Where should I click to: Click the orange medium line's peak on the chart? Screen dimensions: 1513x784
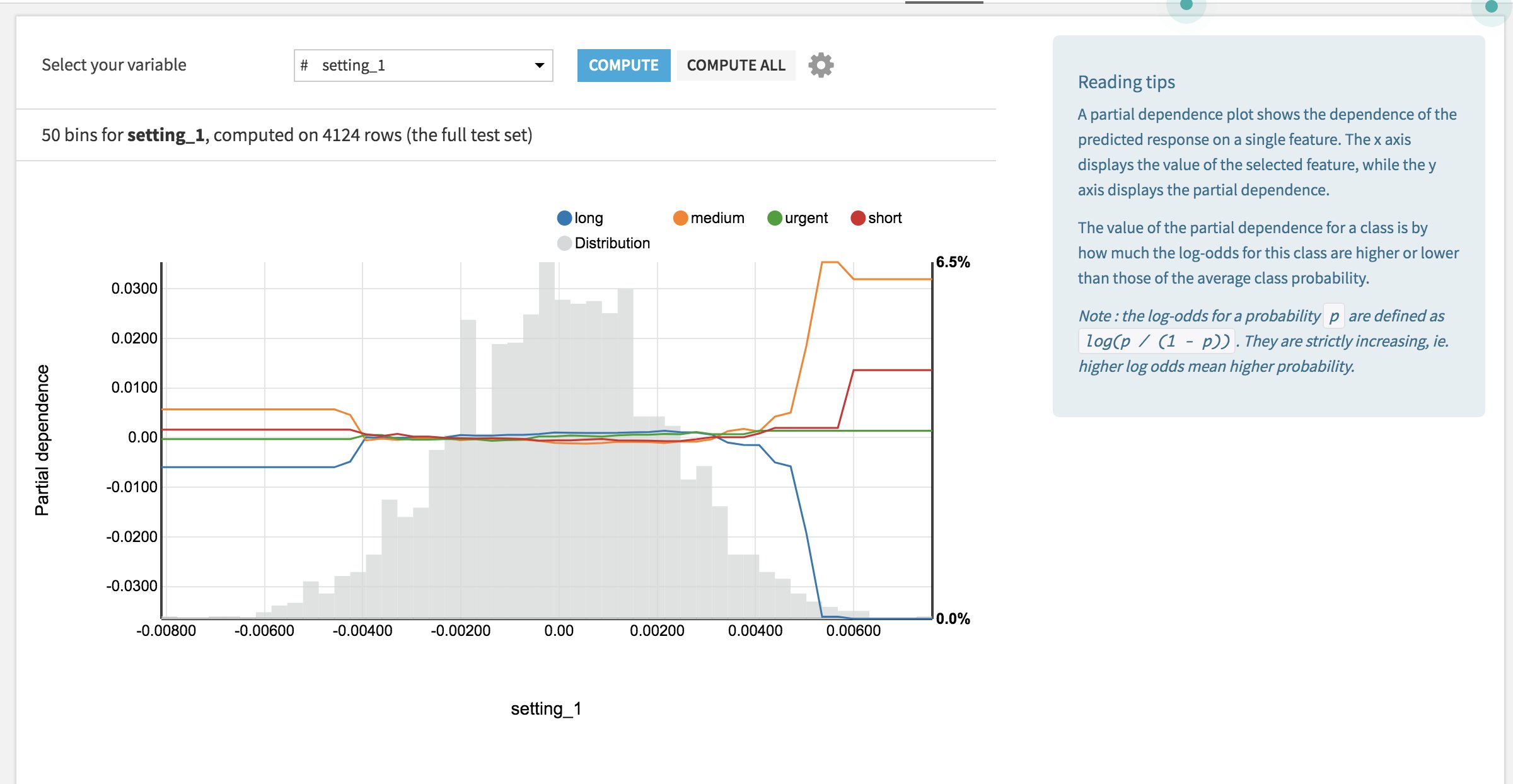click(x=830, y=262)
